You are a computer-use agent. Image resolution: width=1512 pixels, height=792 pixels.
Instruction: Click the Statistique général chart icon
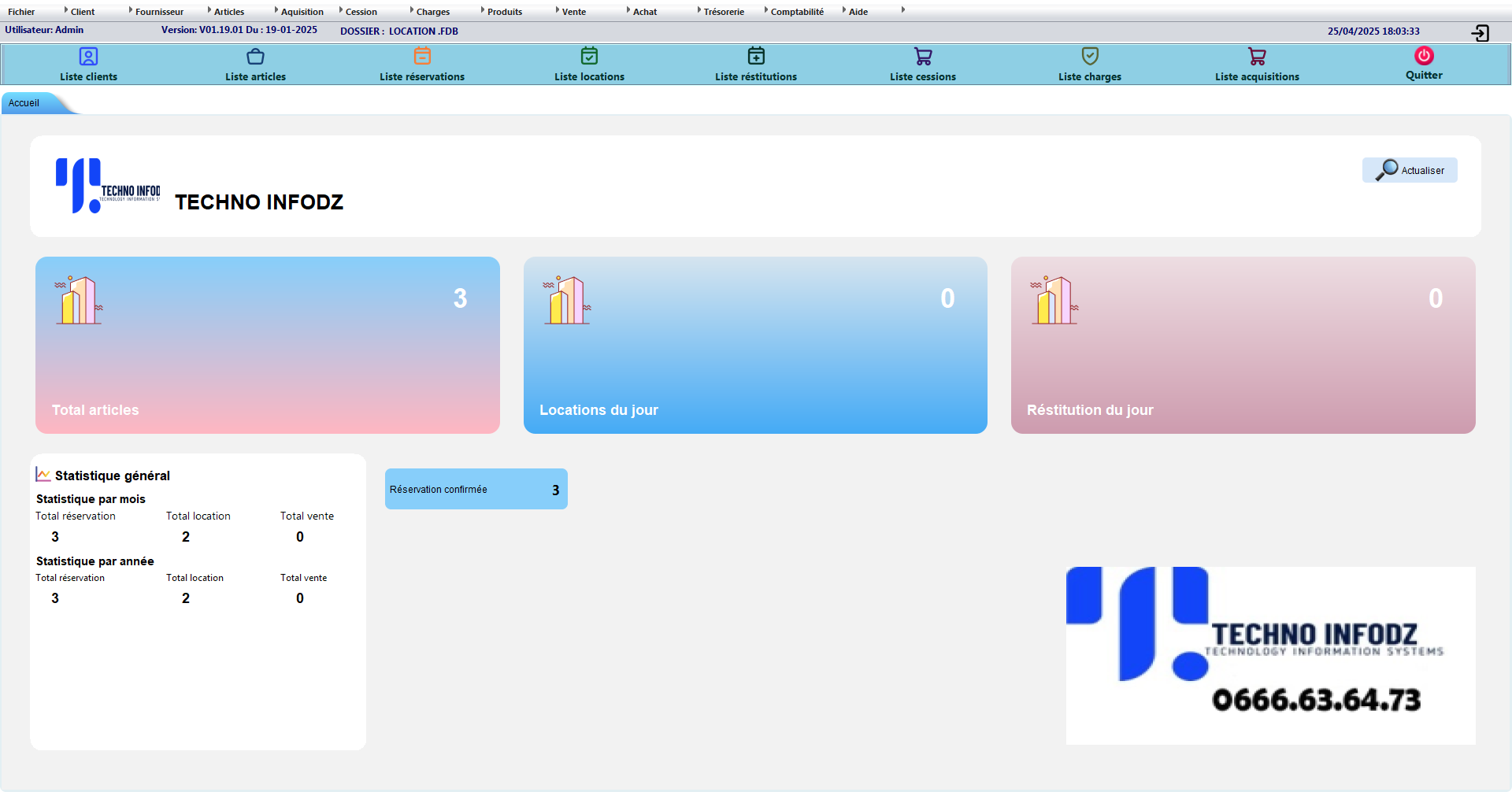point(43,474)
